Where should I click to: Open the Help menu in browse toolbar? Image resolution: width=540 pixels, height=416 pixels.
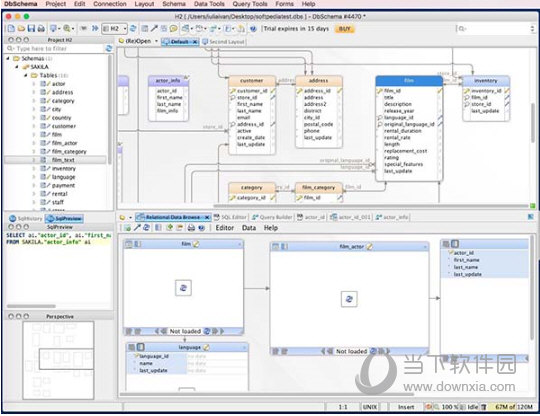[271, 228]
